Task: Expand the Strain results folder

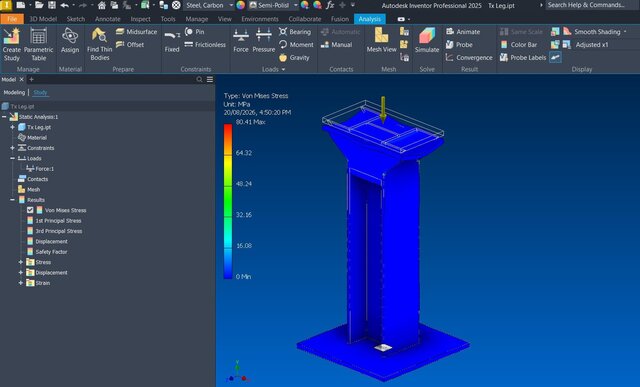Action: pos(20,283)
